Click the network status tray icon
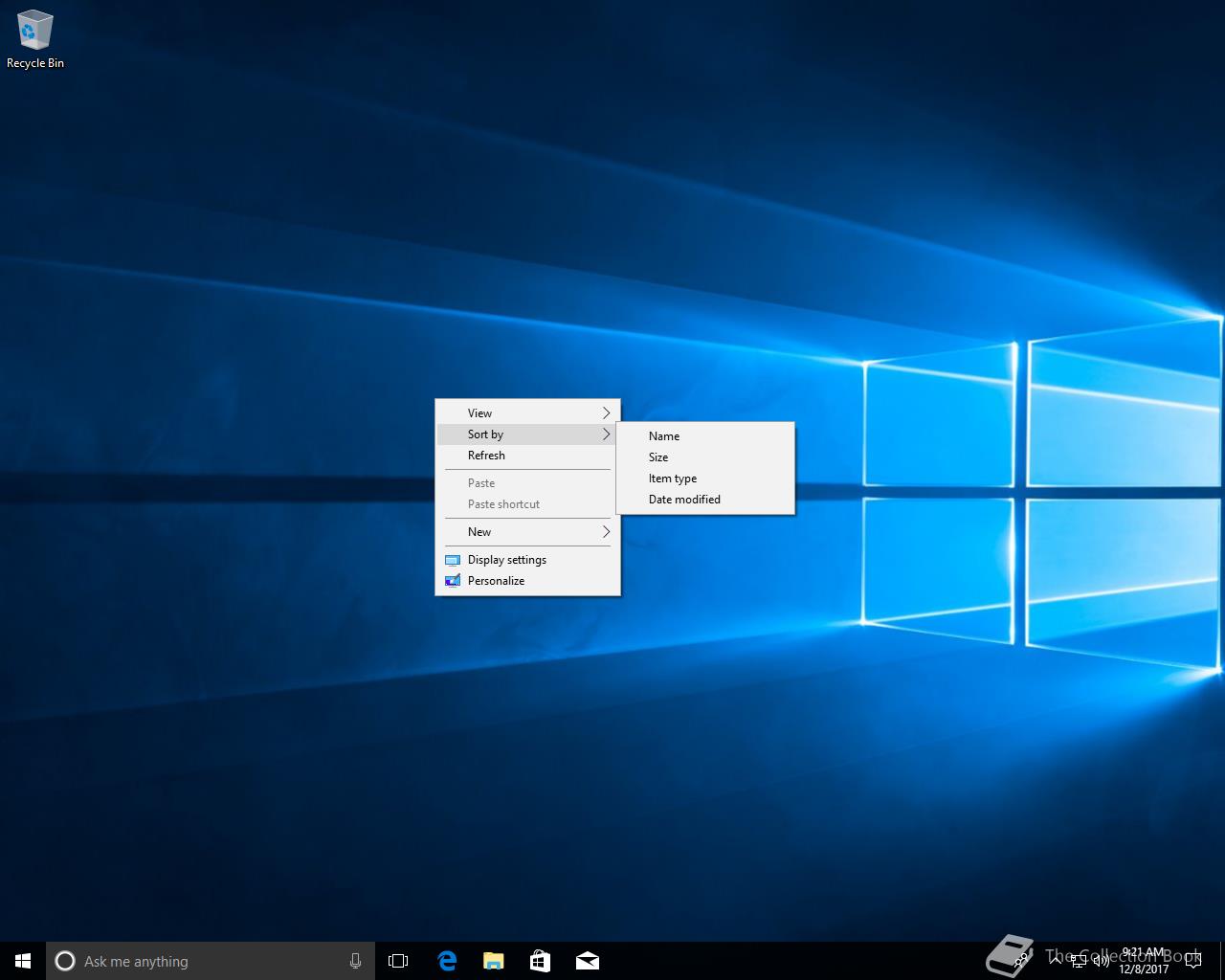The height and width of the screenshot is (980, 1225). [1079, 961]
